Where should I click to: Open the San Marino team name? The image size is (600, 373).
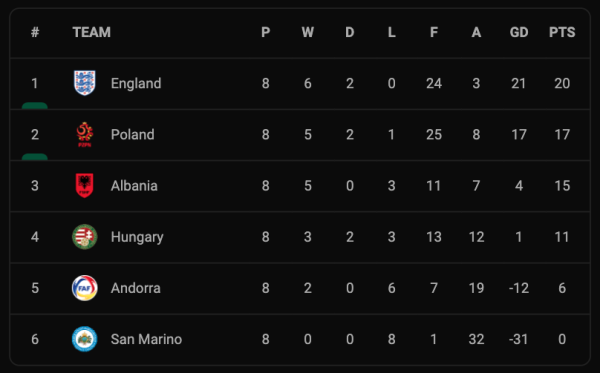pyautogui.click(x=146, y=339)
